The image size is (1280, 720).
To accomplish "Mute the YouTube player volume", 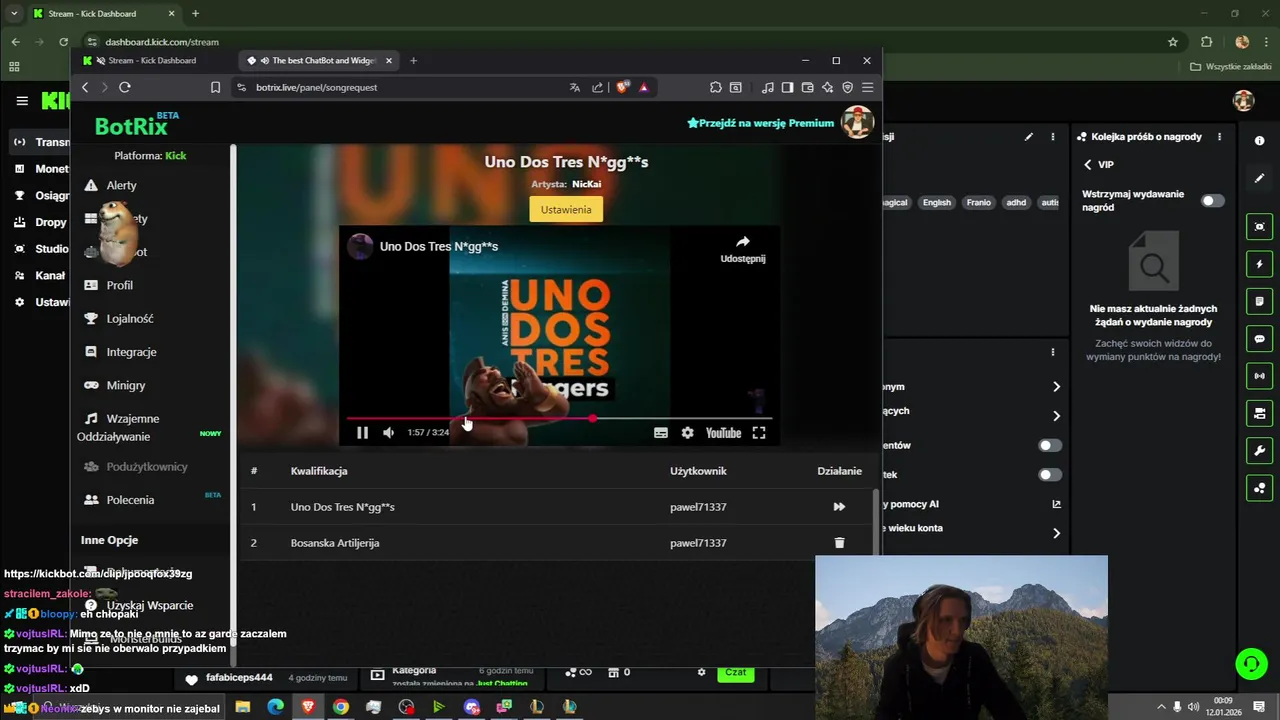I will click(x=388, y=433).
